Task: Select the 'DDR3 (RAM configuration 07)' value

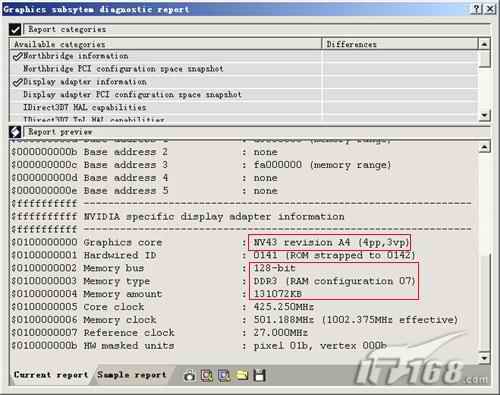Action: 334,281
